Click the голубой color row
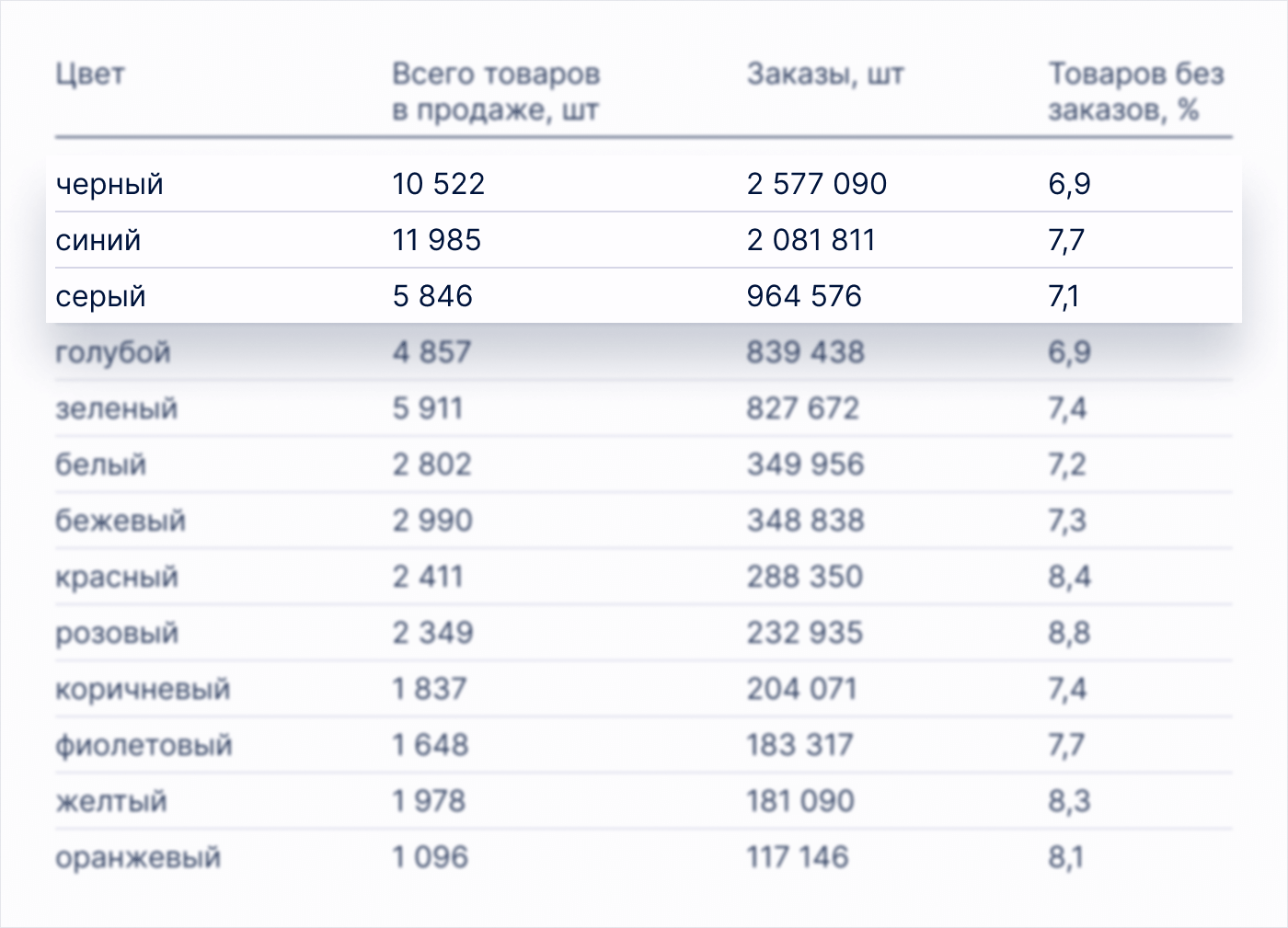This screenshot has height=928, width=1288. coord(112,352)
